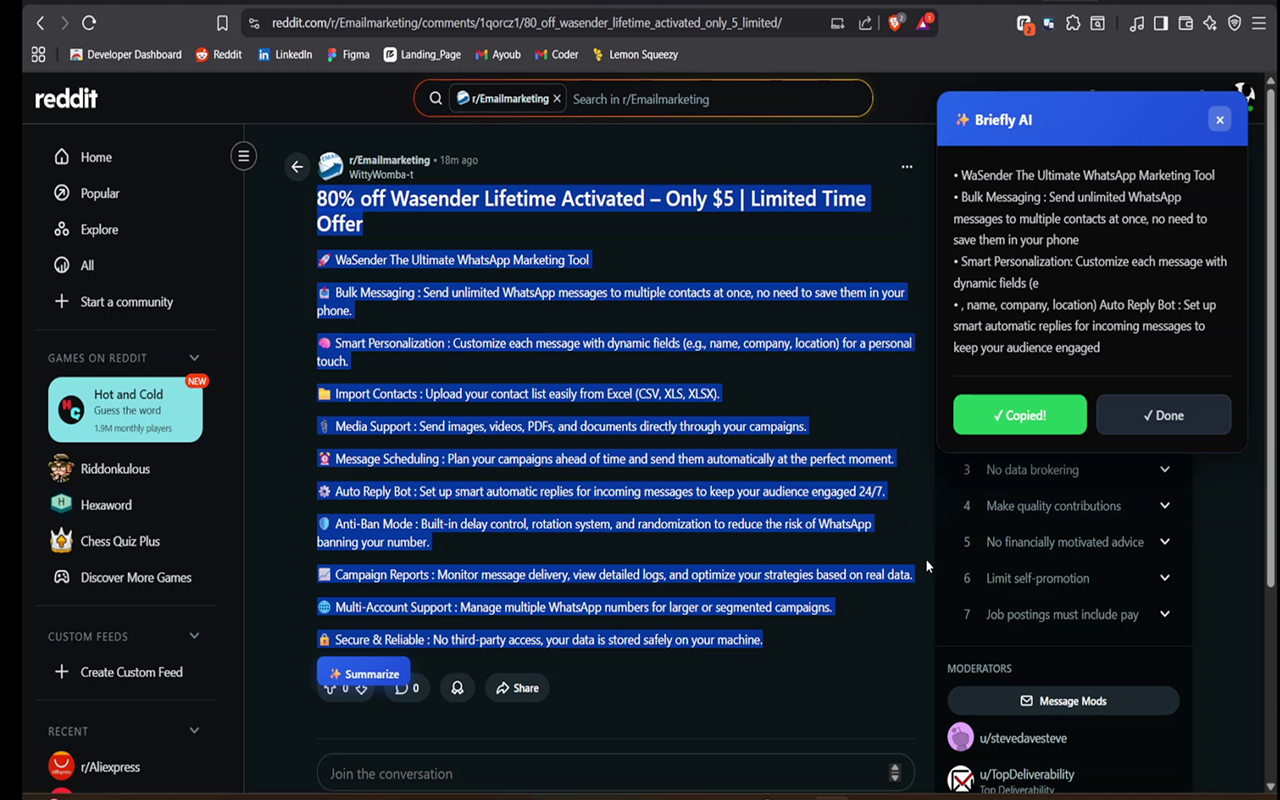Open moderator u/stevedavesteve profile

1023,738
